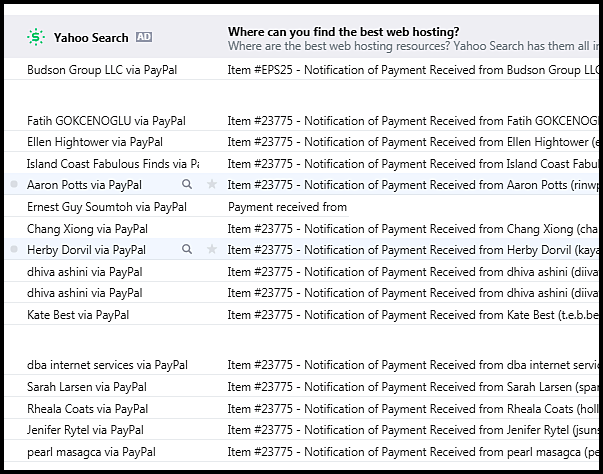The image size is (603, 474).
Task: Open subject mentioning Aaron Potts payment
Action: [x=413, y=185]
